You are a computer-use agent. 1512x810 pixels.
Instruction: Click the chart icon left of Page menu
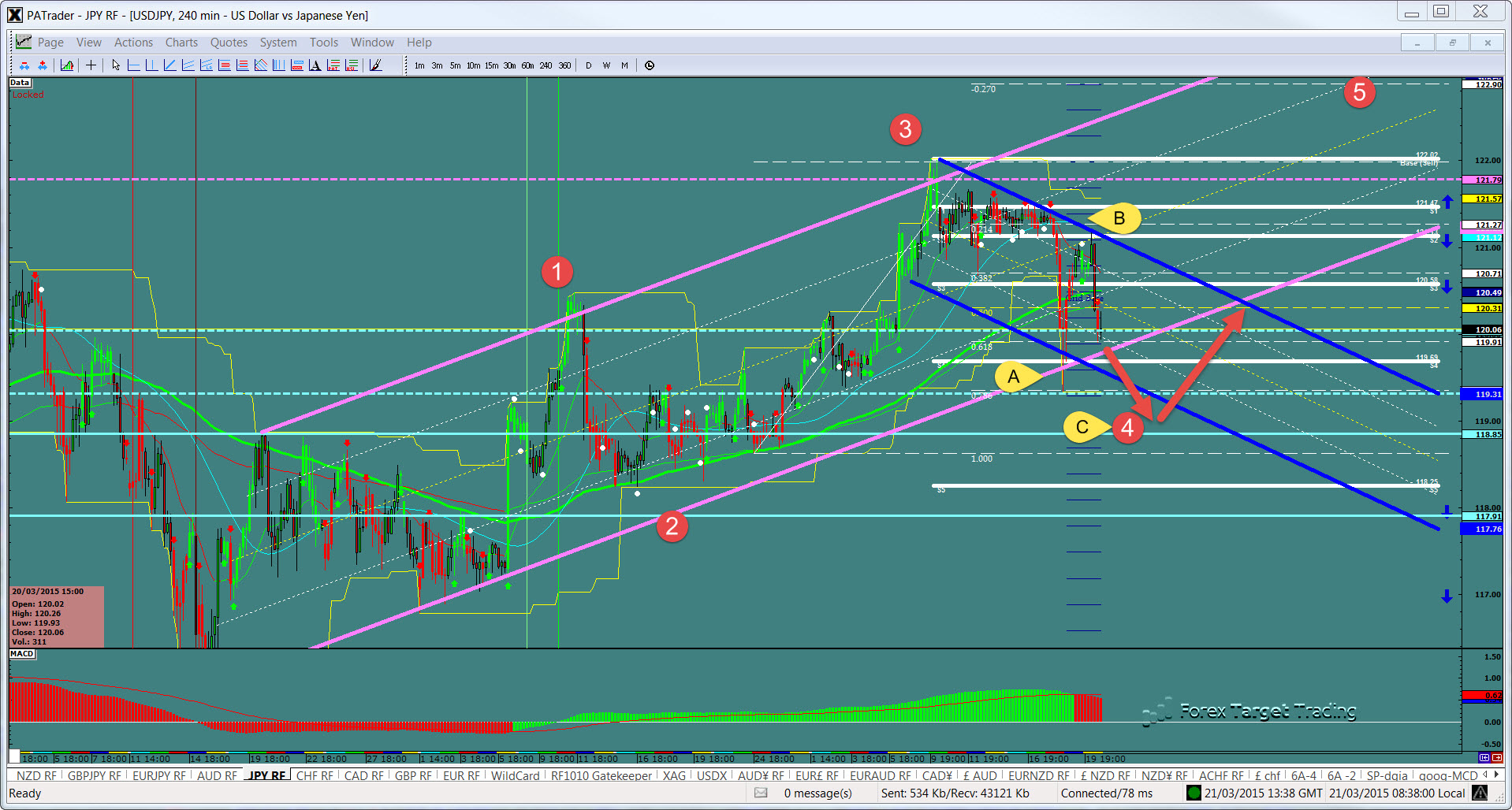coord(23,42)
